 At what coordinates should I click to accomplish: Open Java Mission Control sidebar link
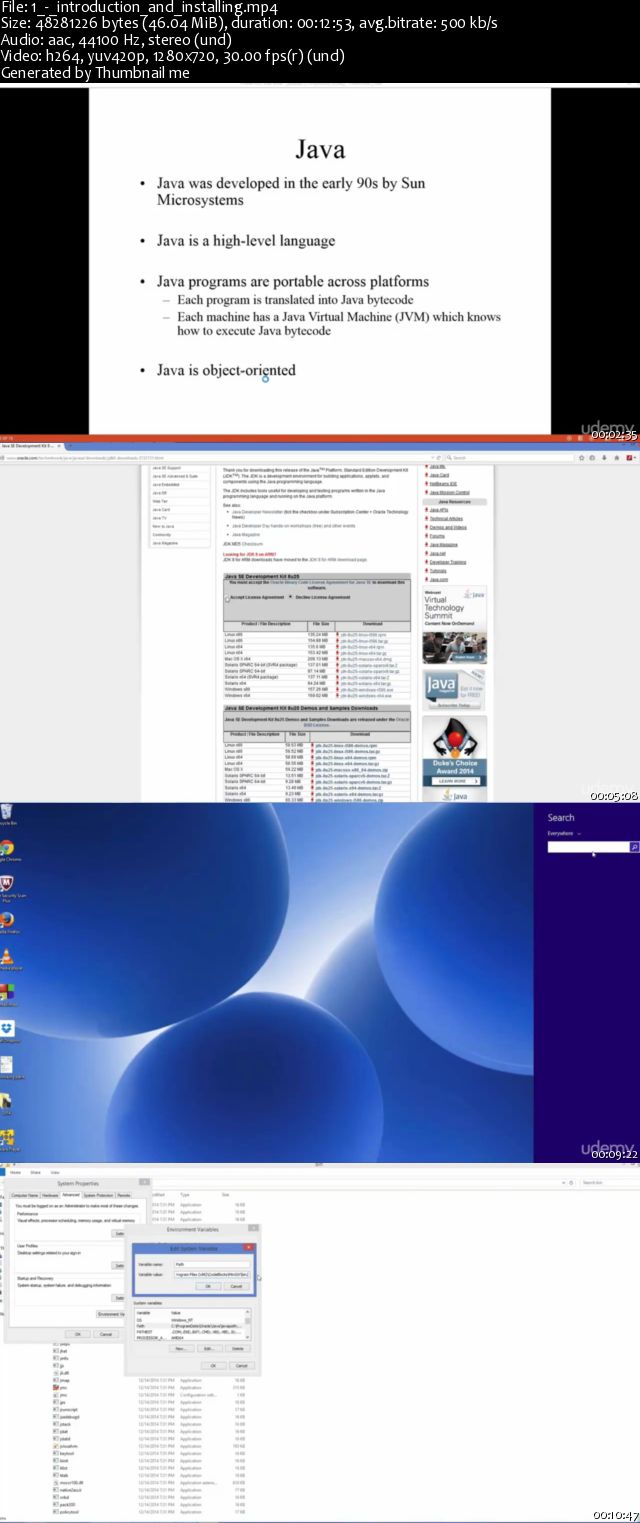pos(449,493)
